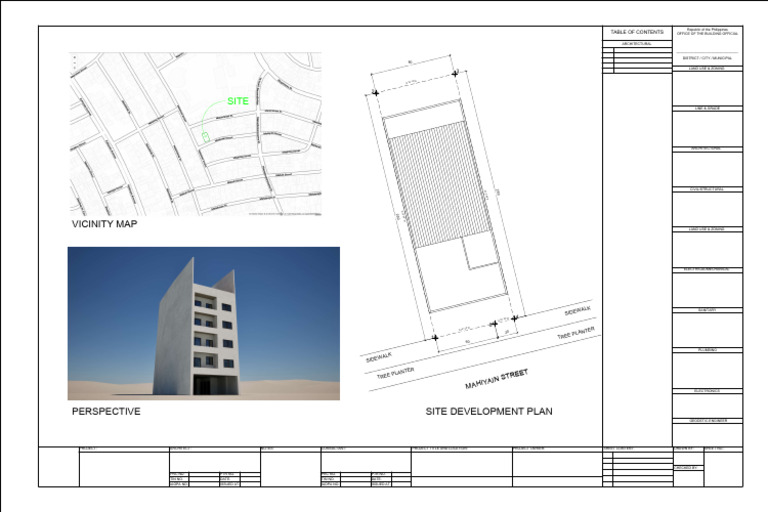Click the ELECTRONICS title block heading
768x512 pixels.
(x=707, y=391)
